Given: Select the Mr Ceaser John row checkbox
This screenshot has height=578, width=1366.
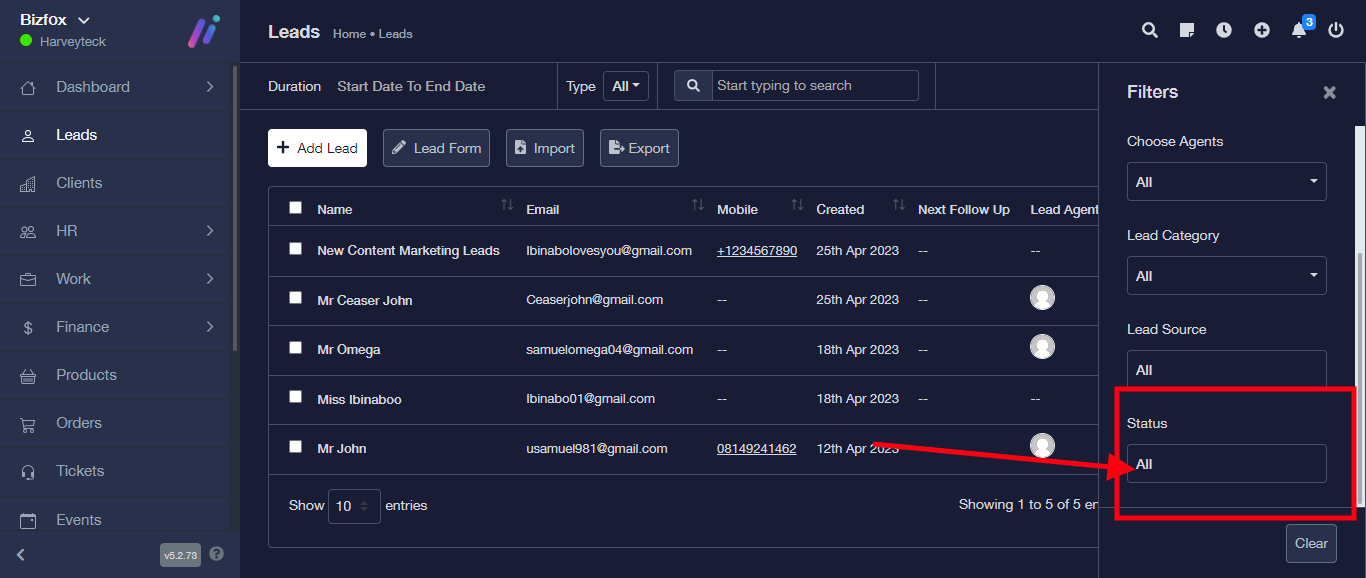Looking at the screenshot, I should [295, 298].
